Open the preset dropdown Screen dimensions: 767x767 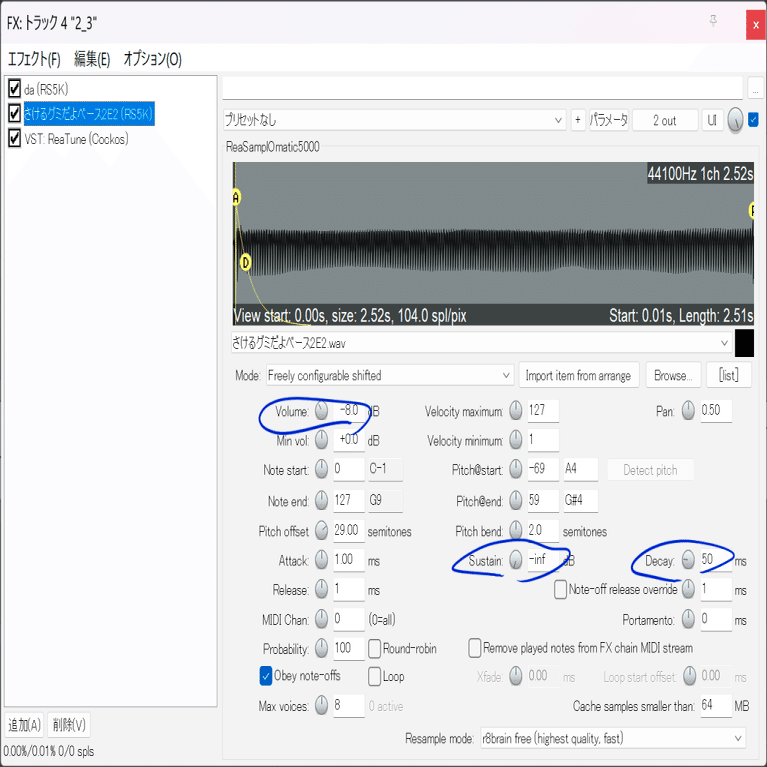pos(394,120)
